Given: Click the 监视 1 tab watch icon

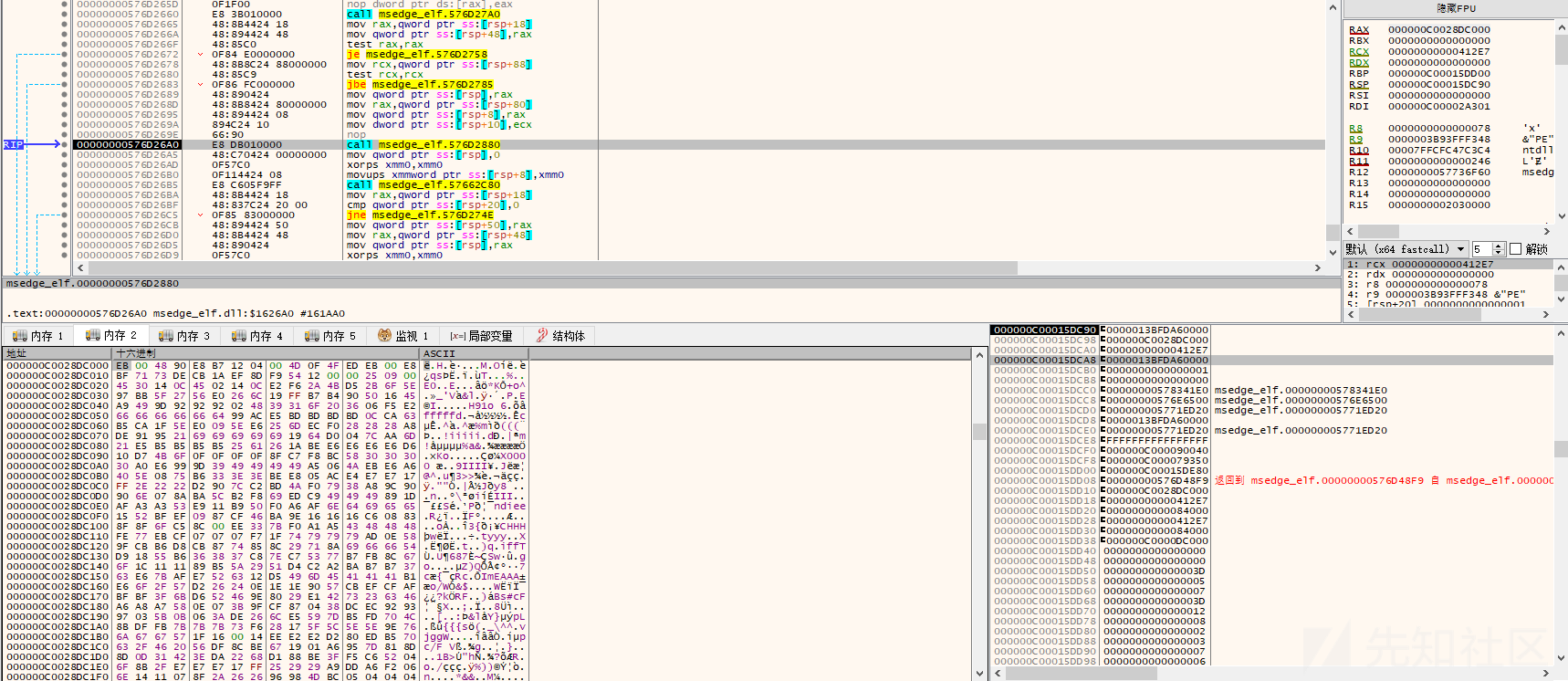Looking at the screenshot, I should (385, 336).
